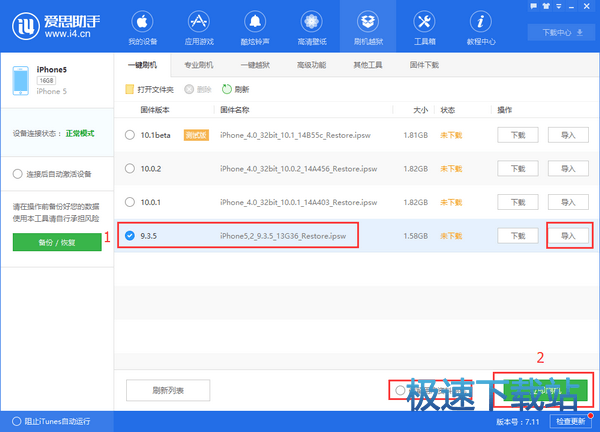This screenshot has height=432, width=600.
Task: Click the 刷新列表 button
Action: click(x=168, y=390)
